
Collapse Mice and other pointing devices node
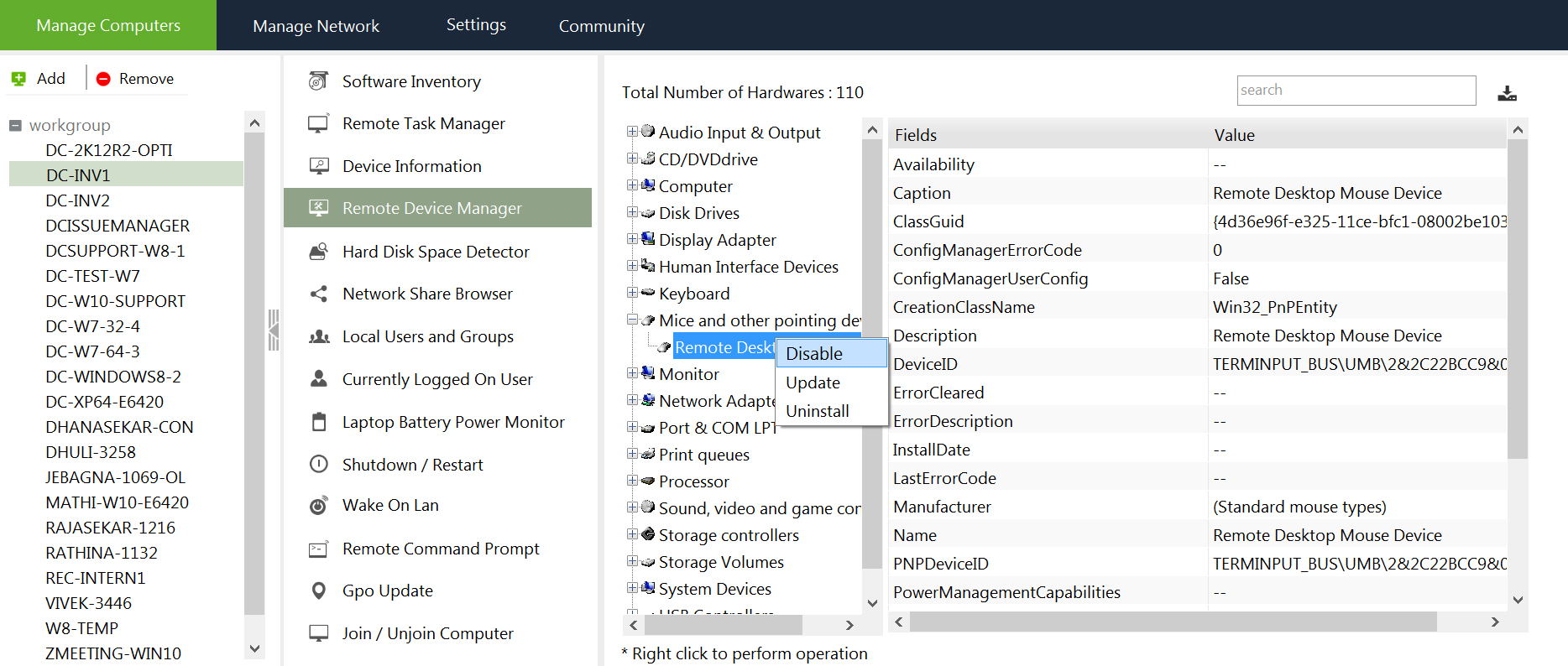click(x=632, y=320)
